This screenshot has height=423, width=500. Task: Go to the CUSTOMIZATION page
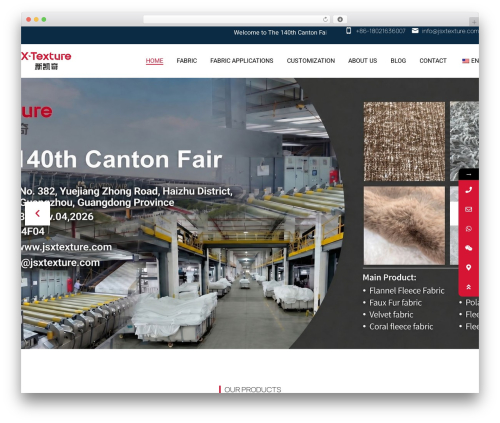(x=311, y=61)
